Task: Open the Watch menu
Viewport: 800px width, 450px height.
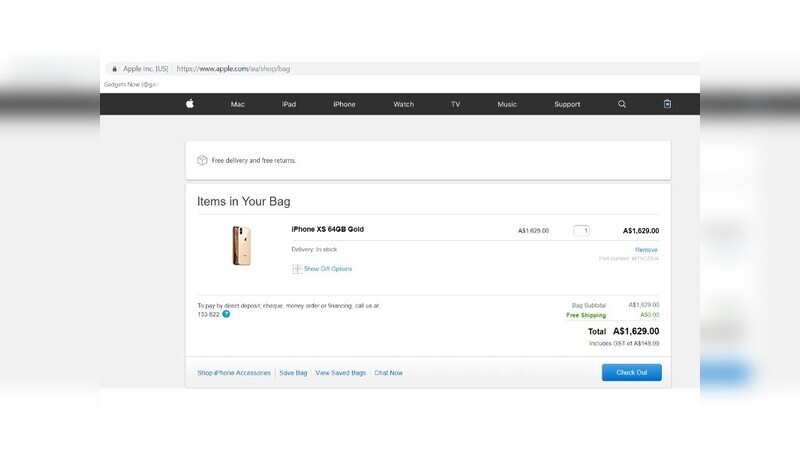Action: pyautogui.click(x=404, y=104)
